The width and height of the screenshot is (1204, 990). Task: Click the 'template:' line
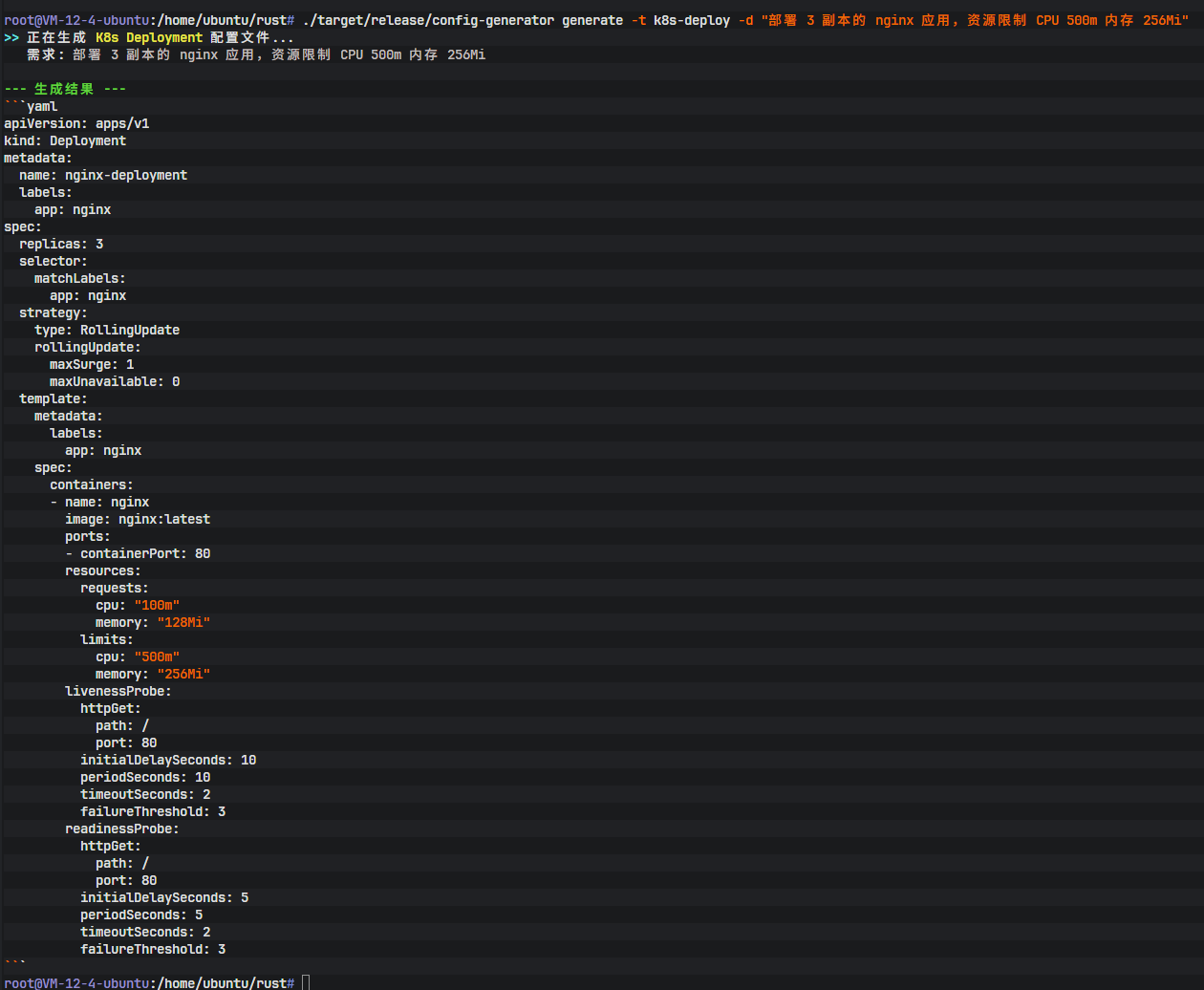click(x=54, y=398)
